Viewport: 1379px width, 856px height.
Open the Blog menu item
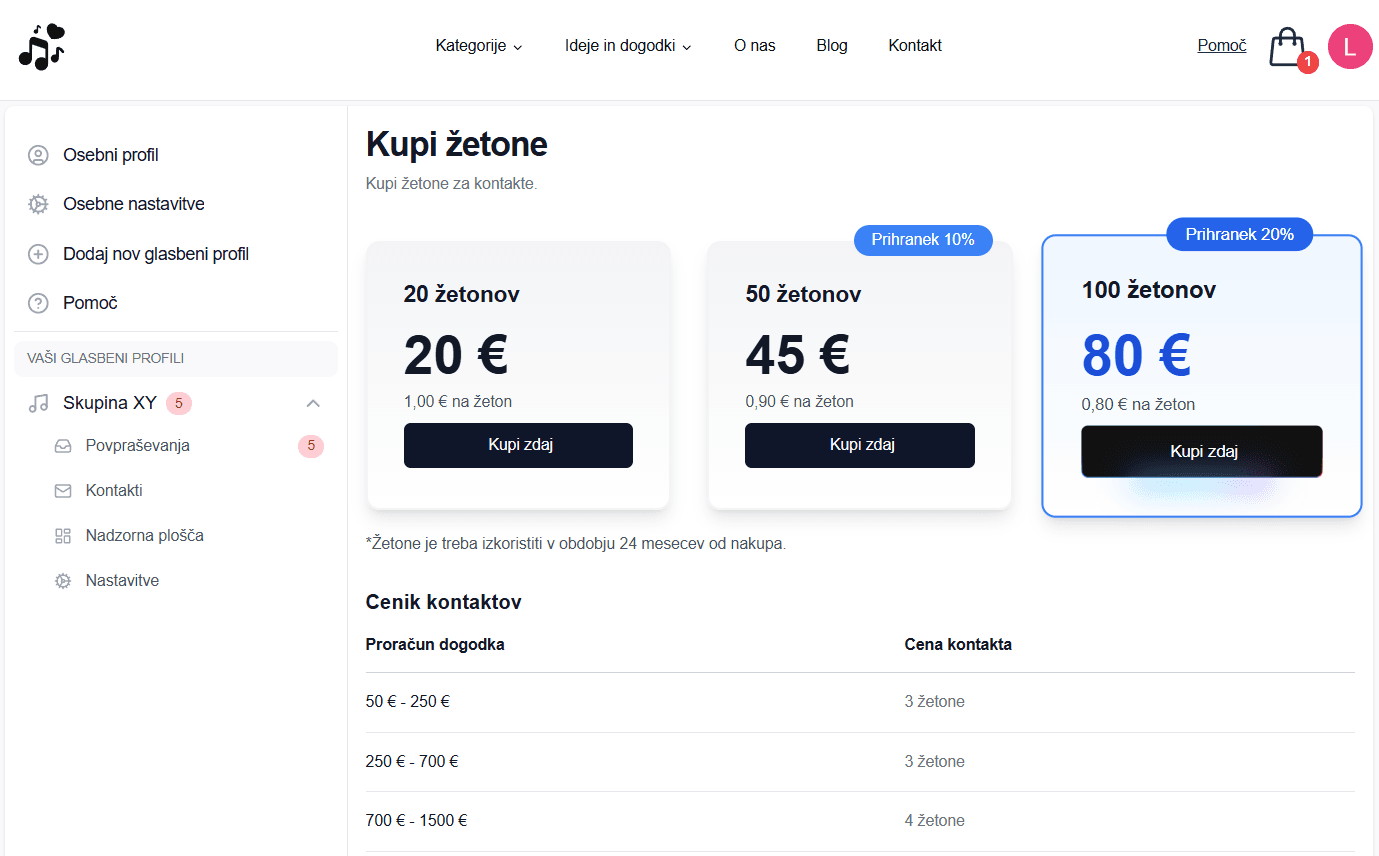831,46
